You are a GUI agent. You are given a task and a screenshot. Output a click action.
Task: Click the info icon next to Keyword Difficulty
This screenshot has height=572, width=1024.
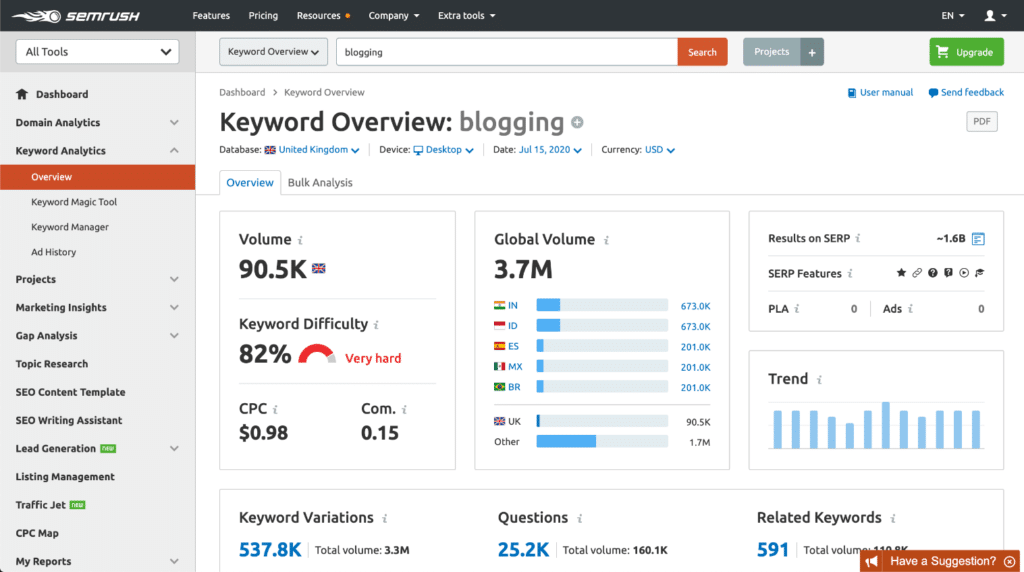tap(376, 325)
